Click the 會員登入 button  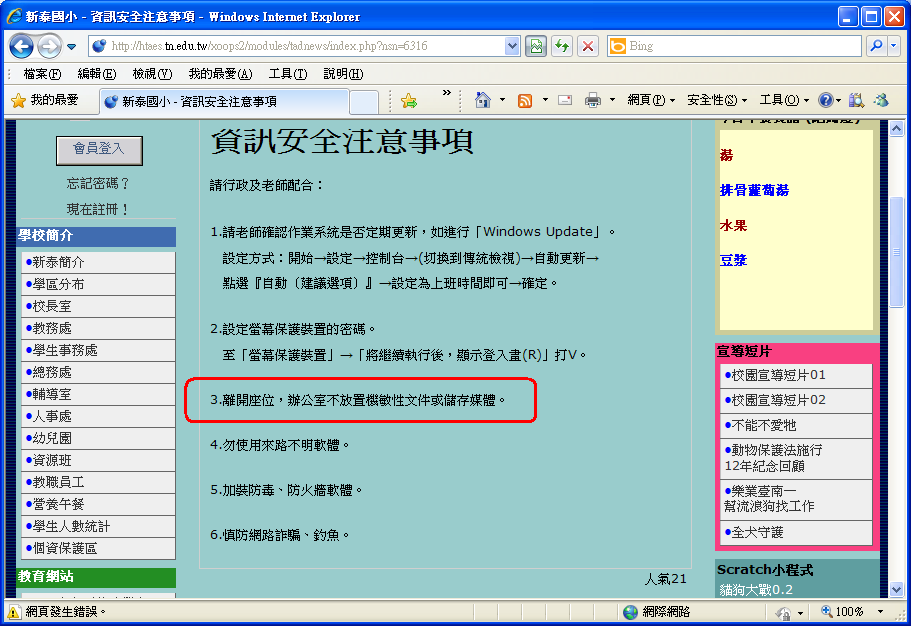point(98,149)
